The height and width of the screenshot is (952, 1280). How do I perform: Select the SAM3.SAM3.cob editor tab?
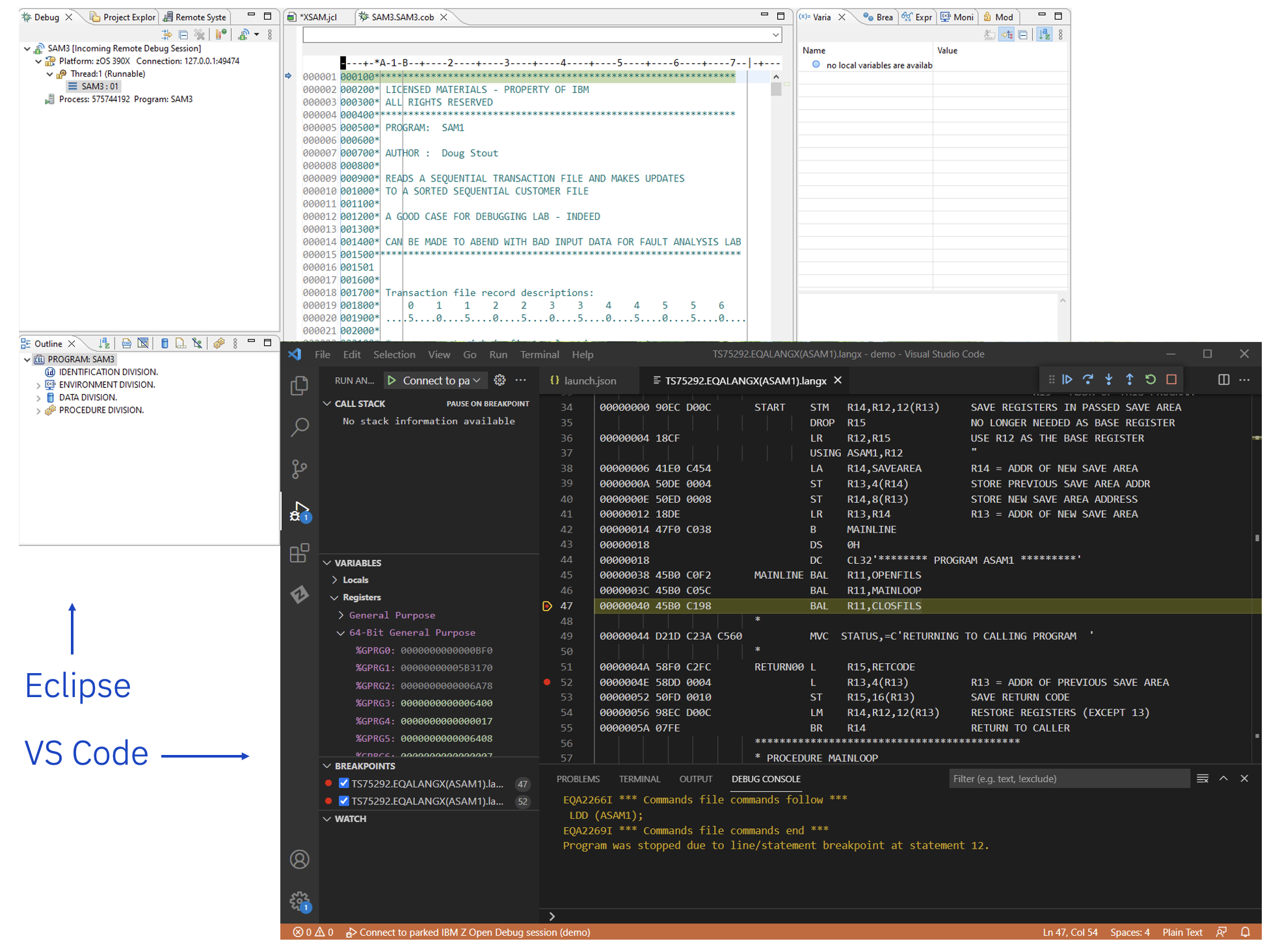(402, 18)
